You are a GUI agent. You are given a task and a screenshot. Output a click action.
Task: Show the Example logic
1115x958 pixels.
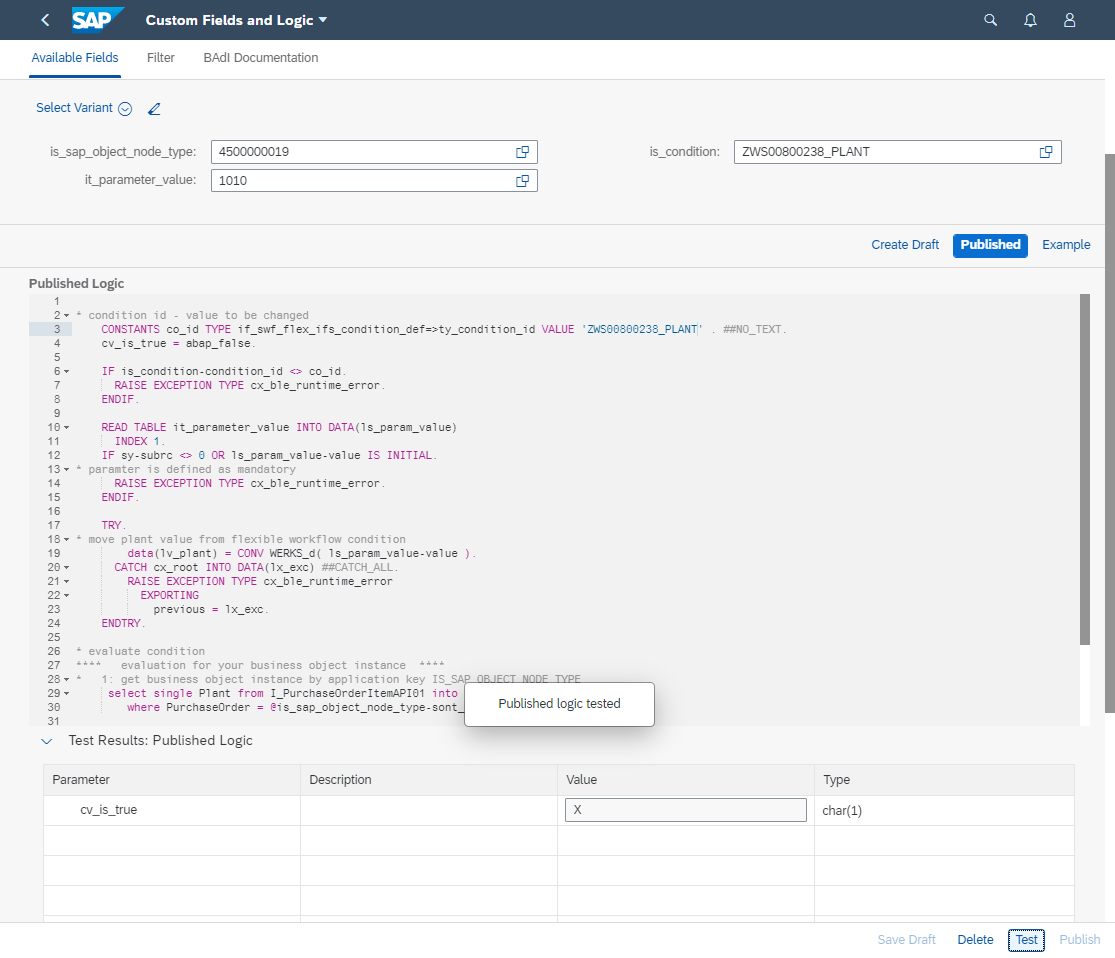point(1066,245)
